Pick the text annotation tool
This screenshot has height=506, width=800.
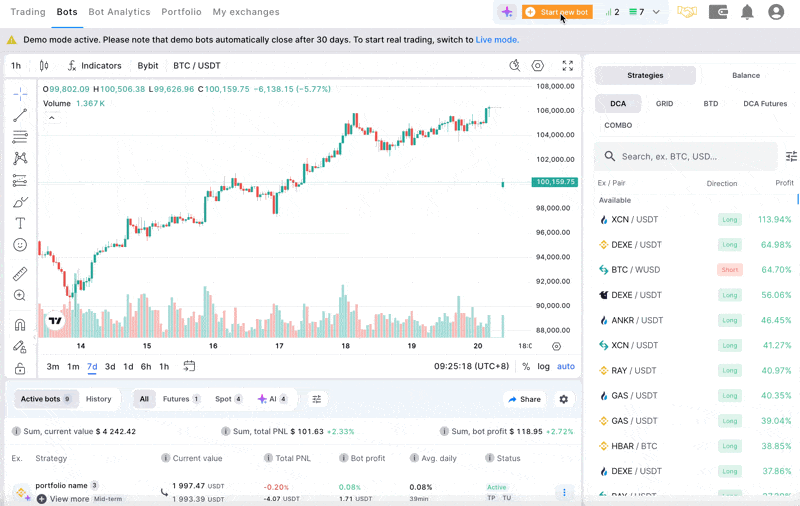coord(20,223)
